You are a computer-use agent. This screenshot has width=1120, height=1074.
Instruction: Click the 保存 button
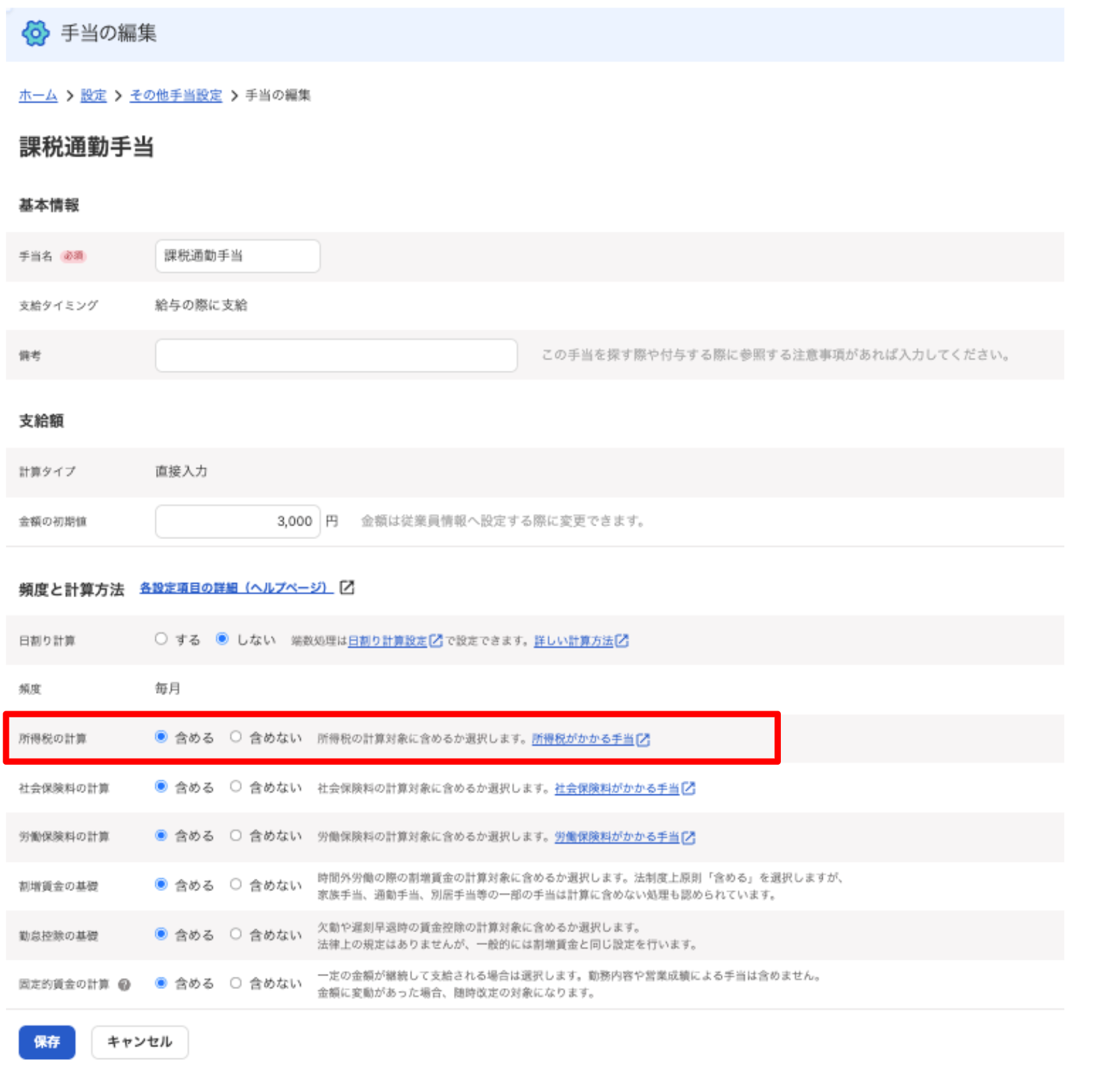(47, 1042)
